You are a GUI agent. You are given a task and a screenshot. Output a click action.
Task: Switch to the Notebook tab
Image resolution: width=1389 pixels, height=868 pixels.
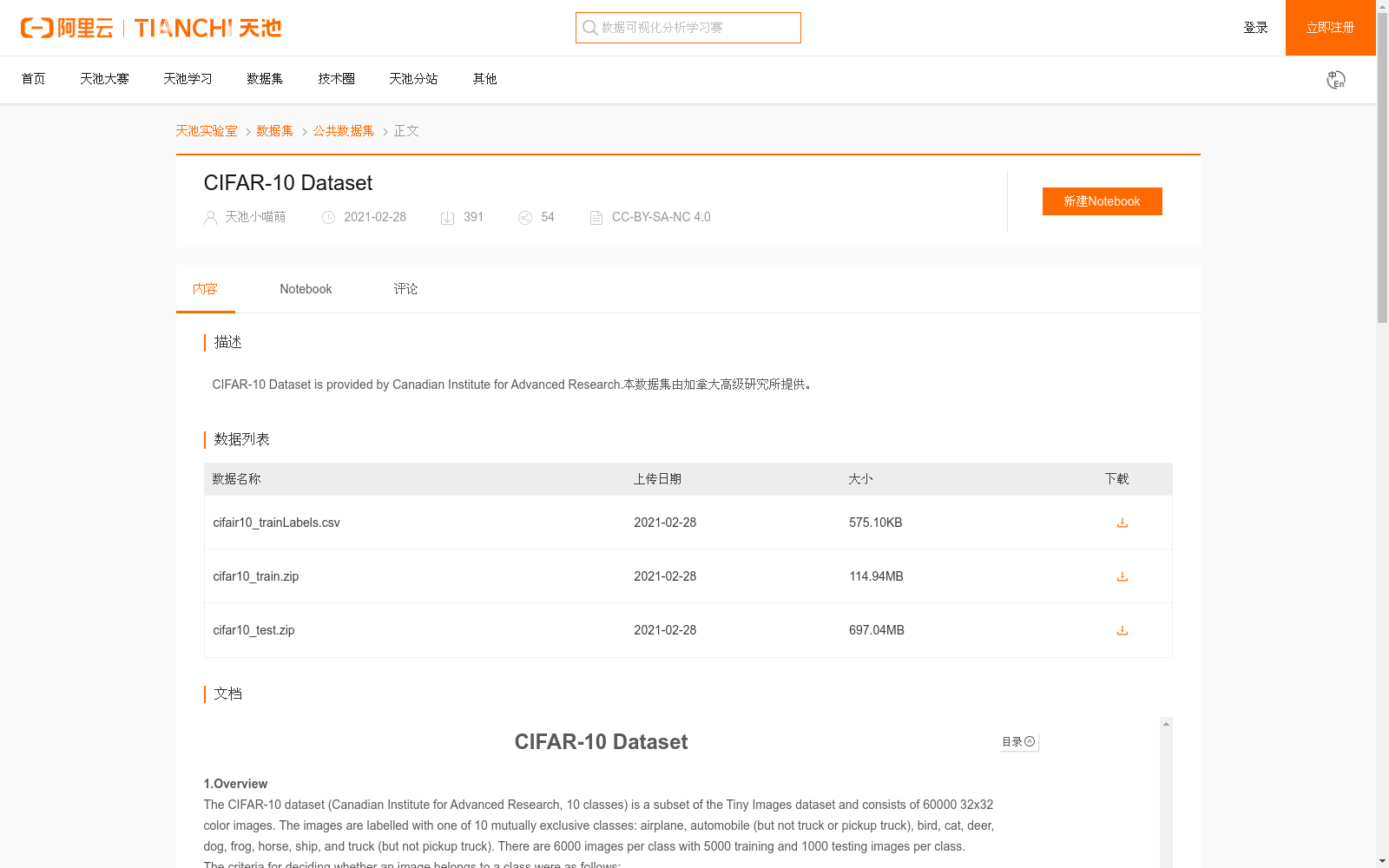pyautogui.click(x=306, y=289)
